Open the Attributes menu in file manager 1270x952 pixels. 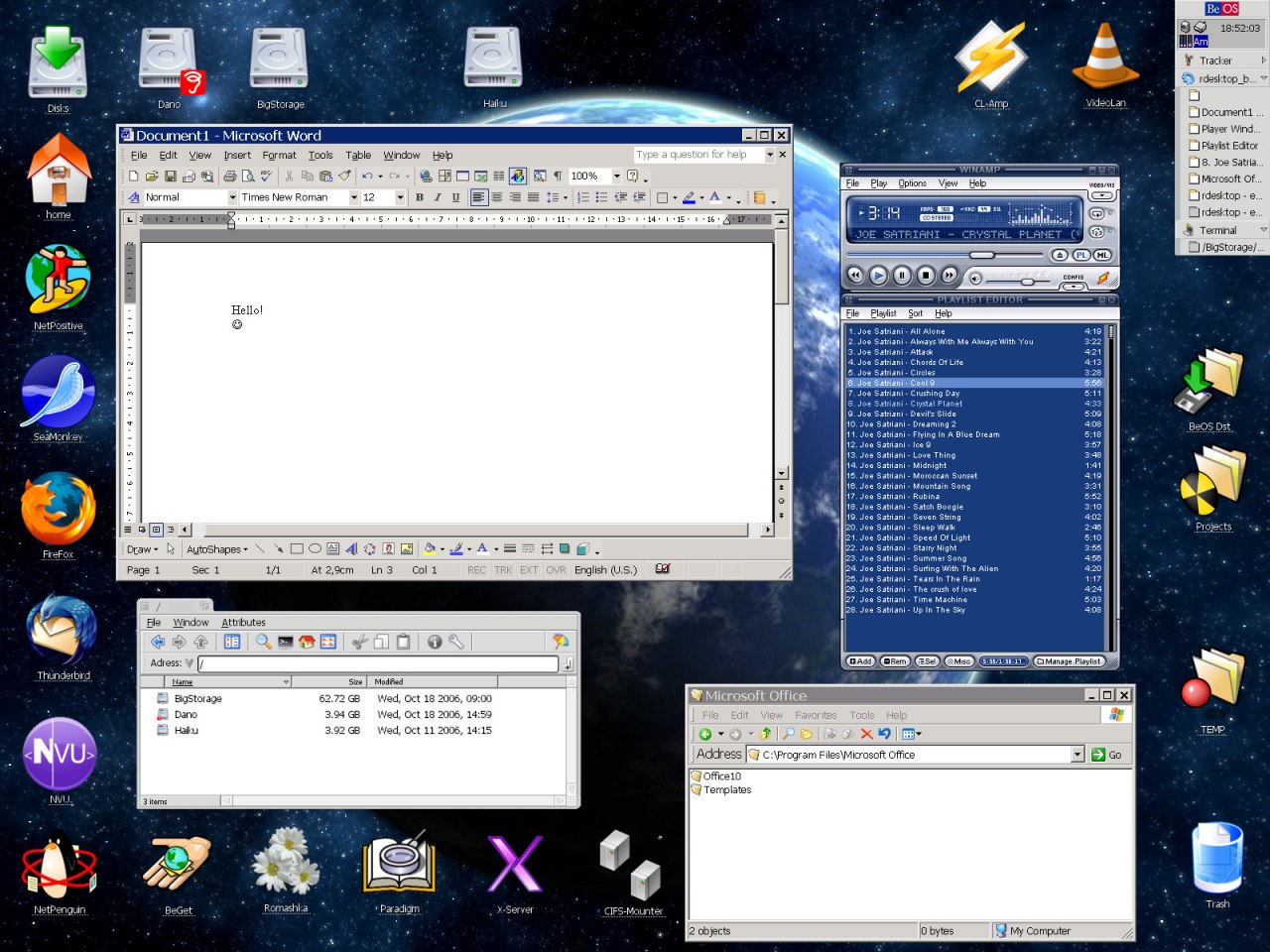[243, 622]
